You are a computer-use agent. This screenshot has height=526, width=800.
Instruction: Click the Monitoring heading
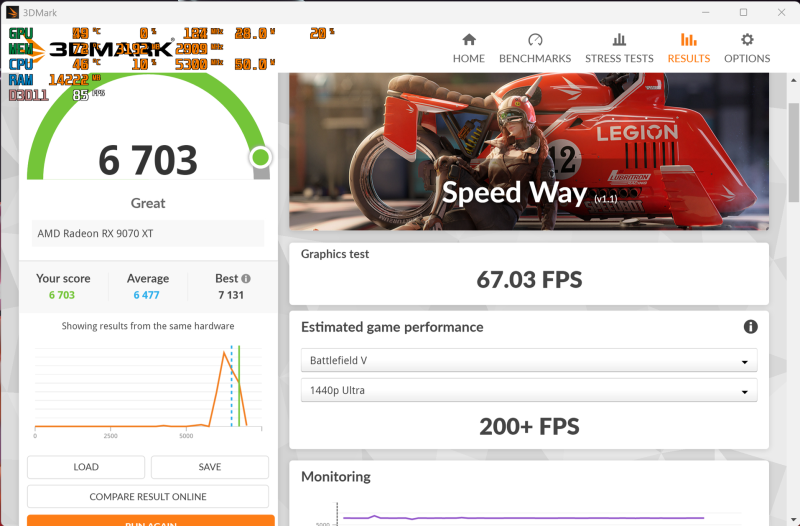(336, 477)
